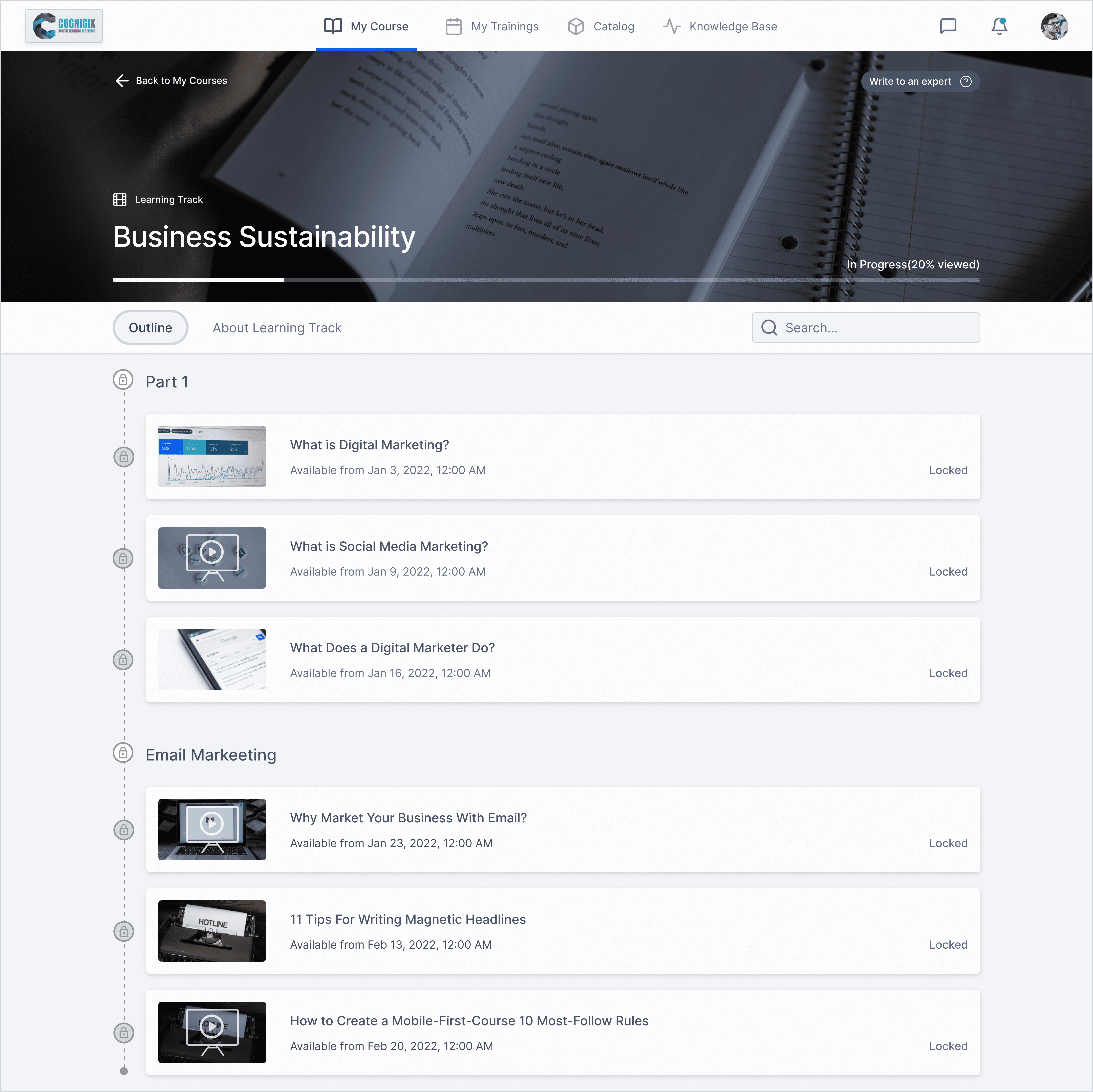1093x1092 pixels.
Task: Go to Knowledge Base
Action: tap(720, 27)
